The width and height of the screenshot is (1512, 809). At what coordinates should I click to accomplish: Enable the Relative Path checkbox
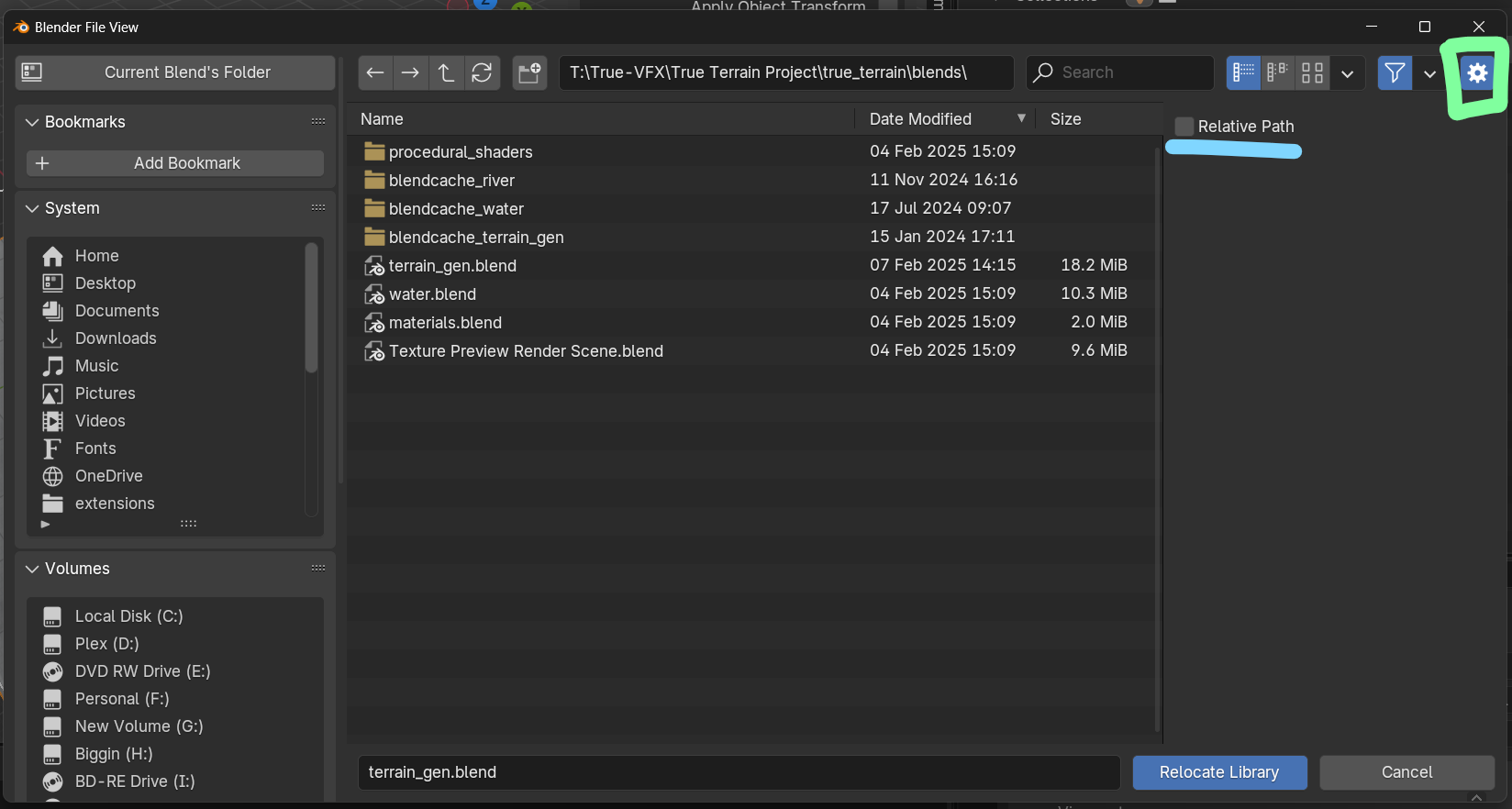point(1184,127)
